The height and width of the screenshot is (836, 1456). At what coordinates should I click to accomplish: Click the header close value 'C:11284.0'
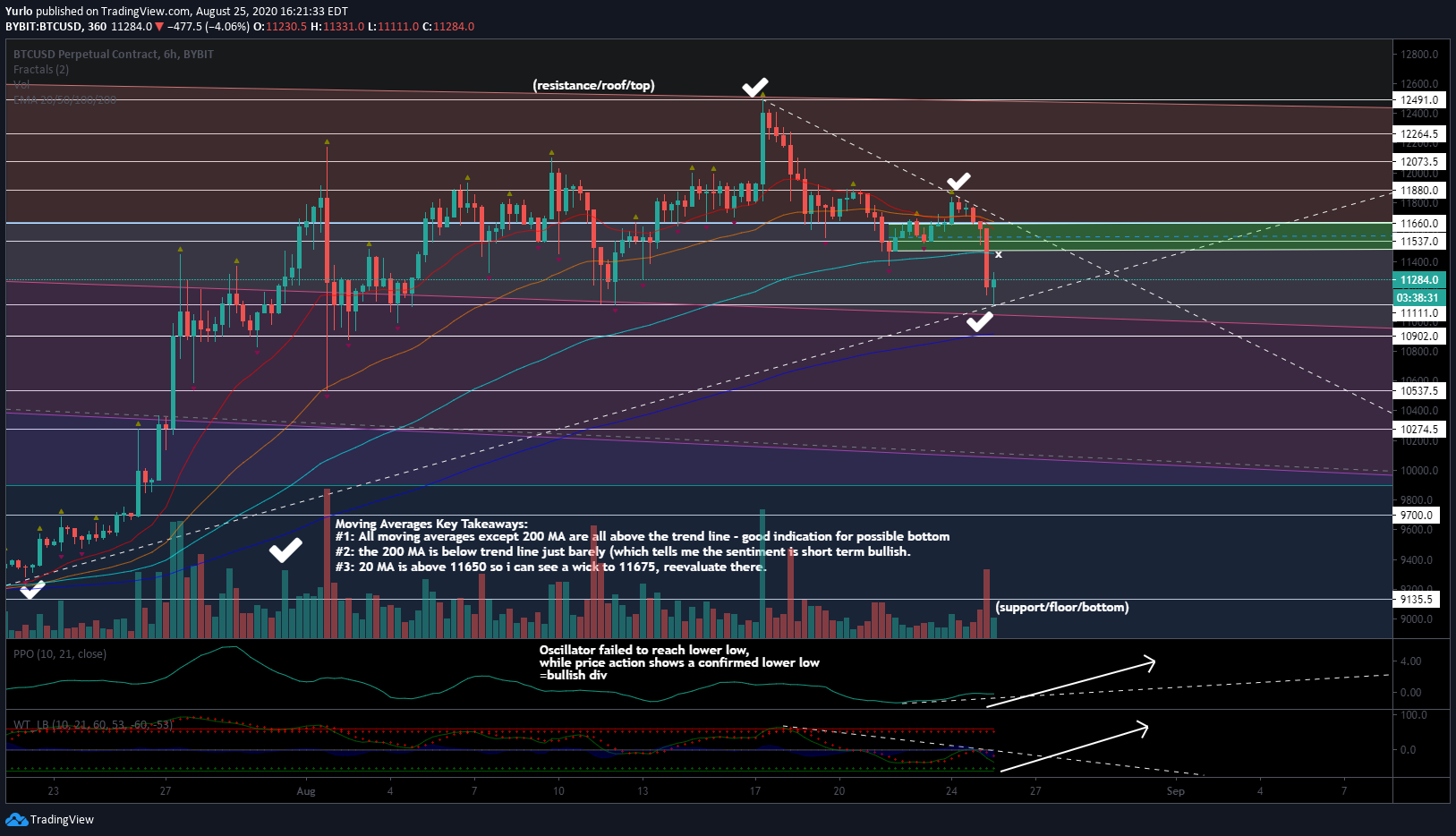[448, 27]
